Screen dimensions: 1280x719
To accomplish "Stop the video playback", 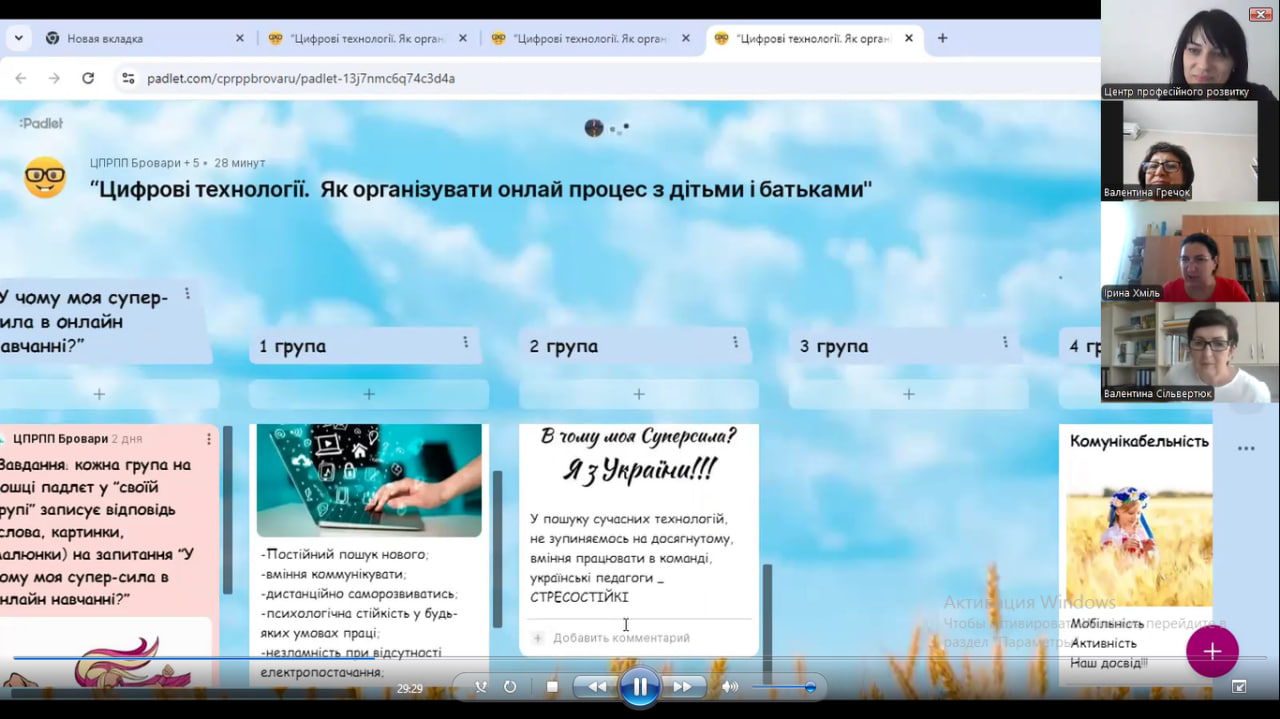I will pyautogui.click(x=552, y=687).
